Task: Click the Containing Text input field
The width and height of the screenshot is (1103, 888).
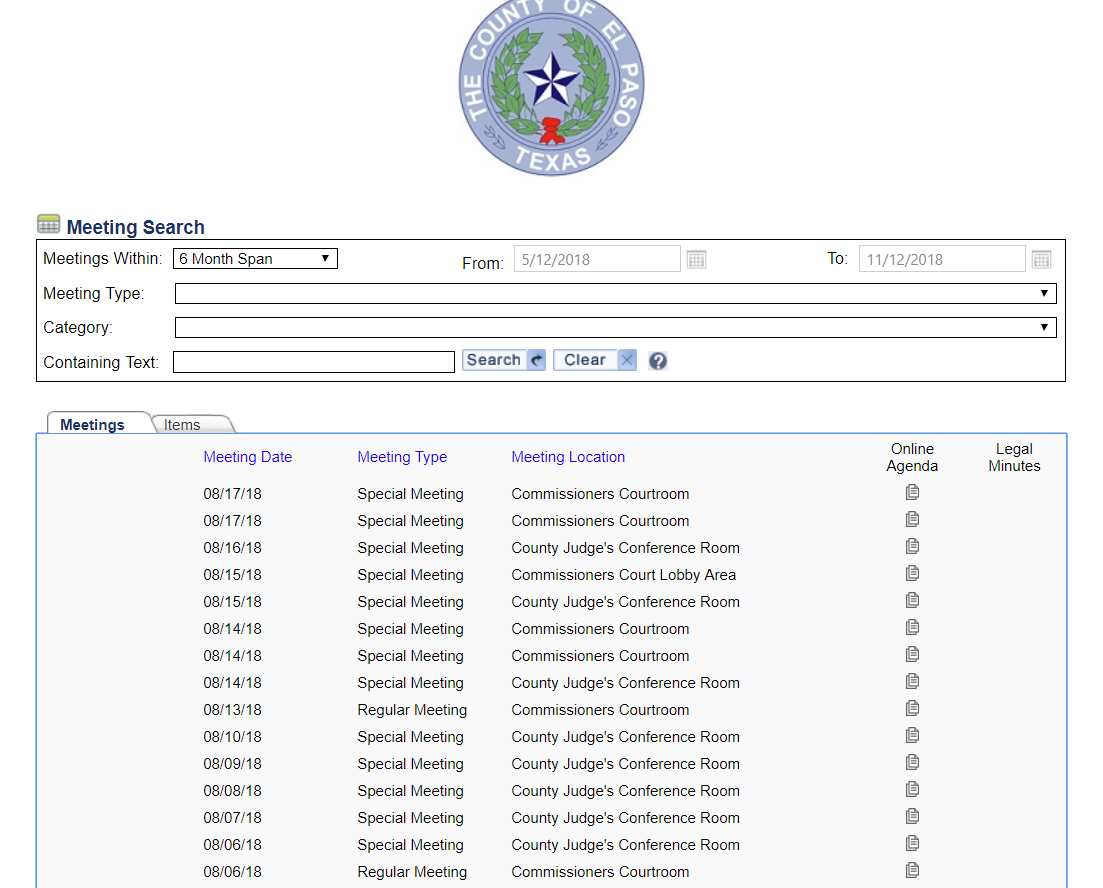Action: click(314, 362)
